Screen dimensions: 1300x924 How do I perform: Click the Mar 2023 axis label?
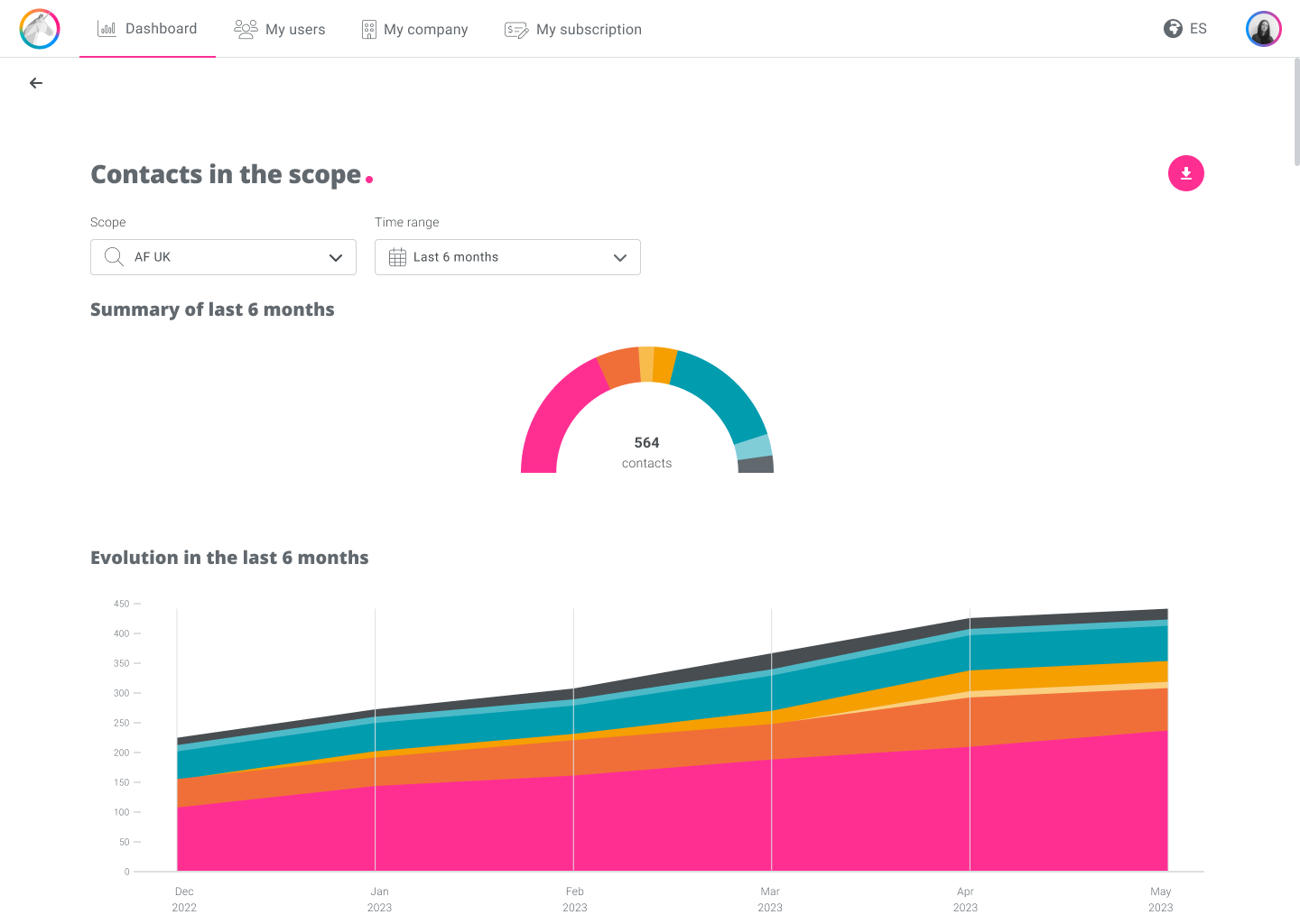[x=770, y=900]
